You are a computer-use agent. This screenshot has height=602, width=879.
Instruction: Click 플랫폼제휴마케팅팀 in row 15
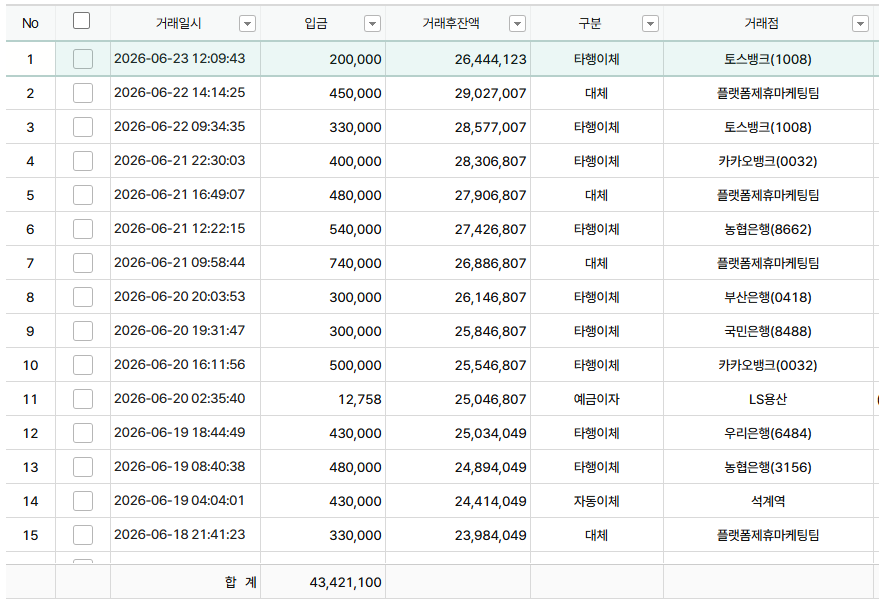tap(767, 535)
